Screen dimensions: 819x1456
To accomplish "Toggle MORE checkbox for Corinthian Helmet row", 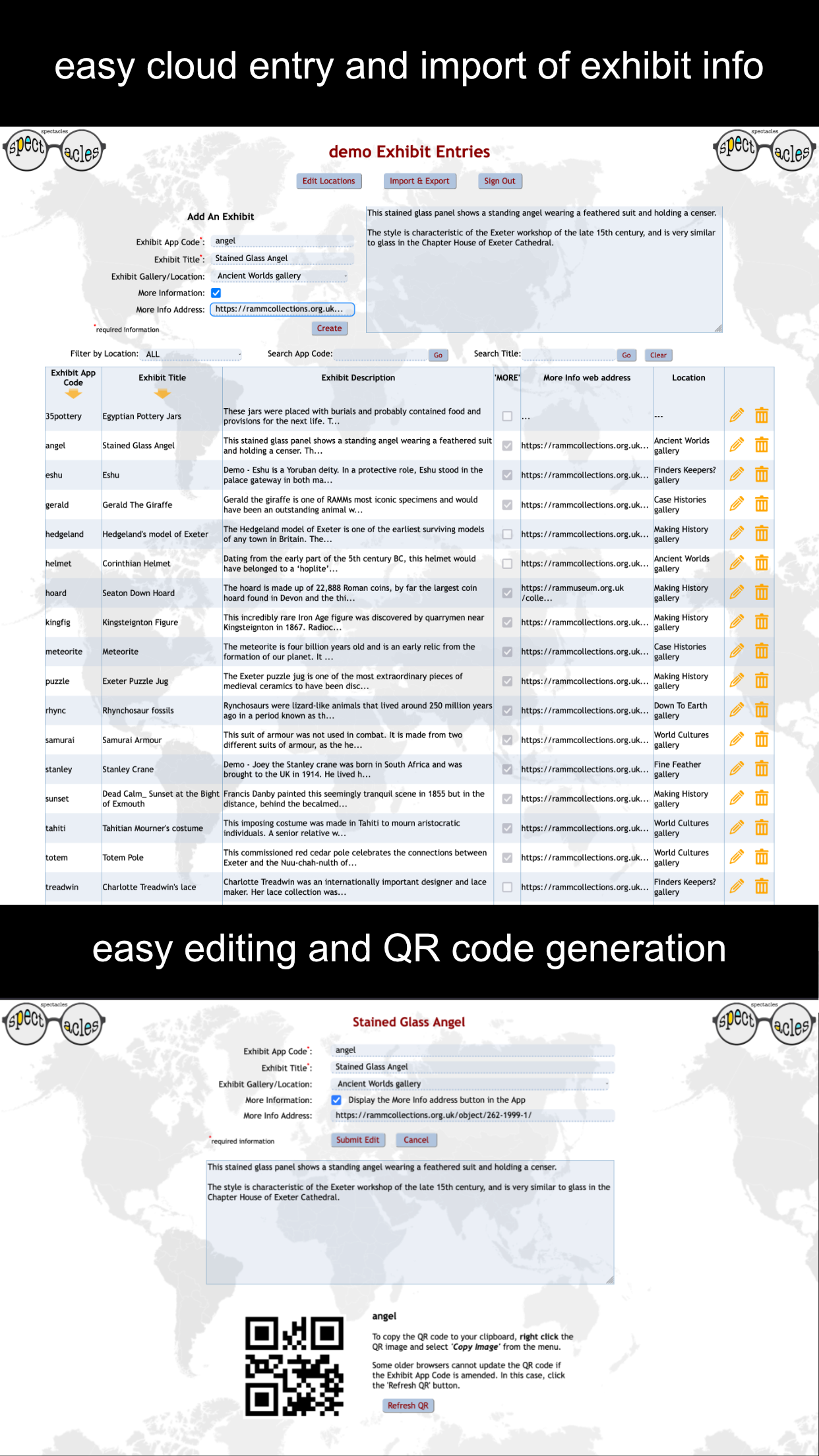I will point(507,564).
